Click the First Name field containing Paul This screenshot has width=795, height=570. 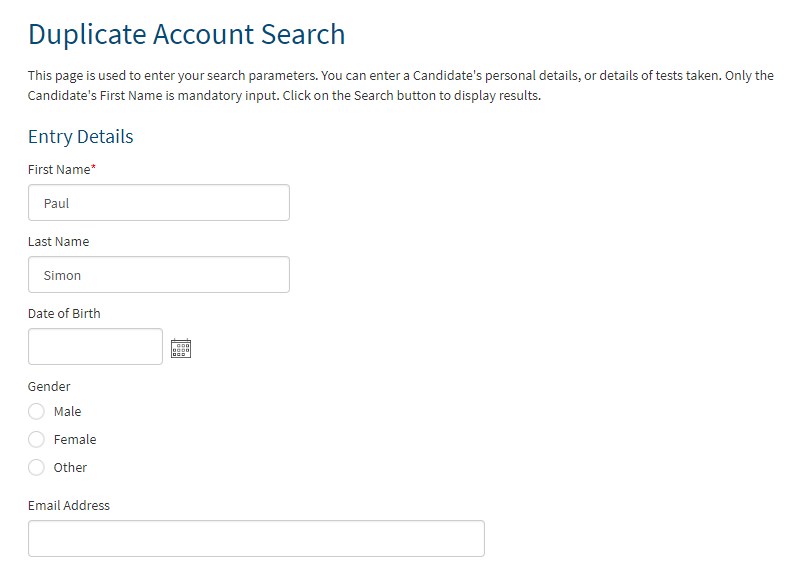coord(159,202)
